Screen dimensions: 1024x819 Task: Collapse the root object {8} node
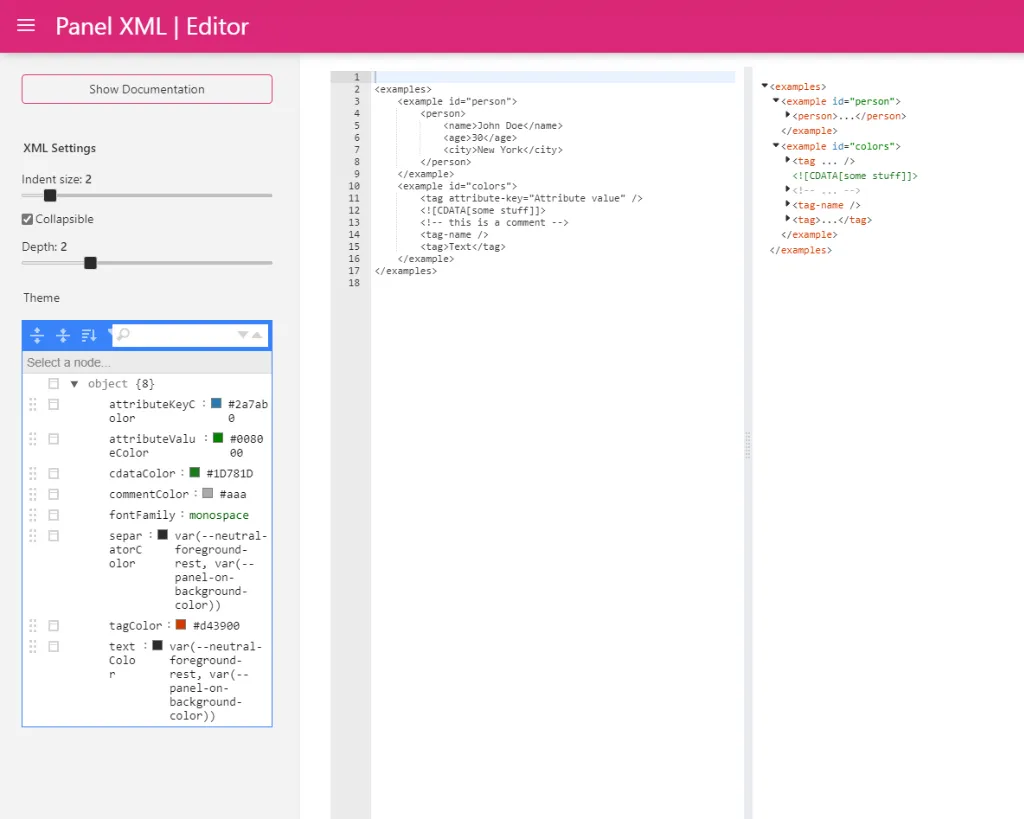(74, 384)
